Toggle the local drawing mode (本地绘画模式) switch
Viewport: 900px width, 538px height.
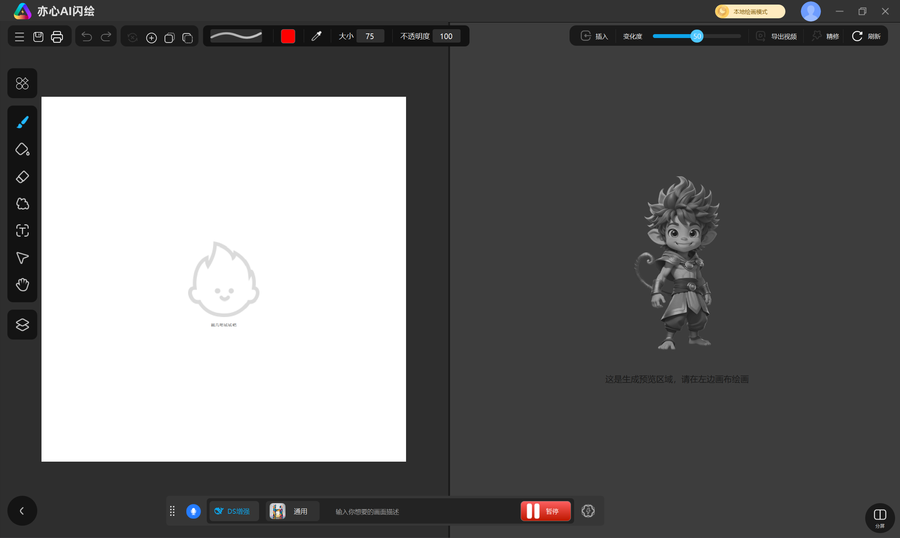(x=750, y=12)
